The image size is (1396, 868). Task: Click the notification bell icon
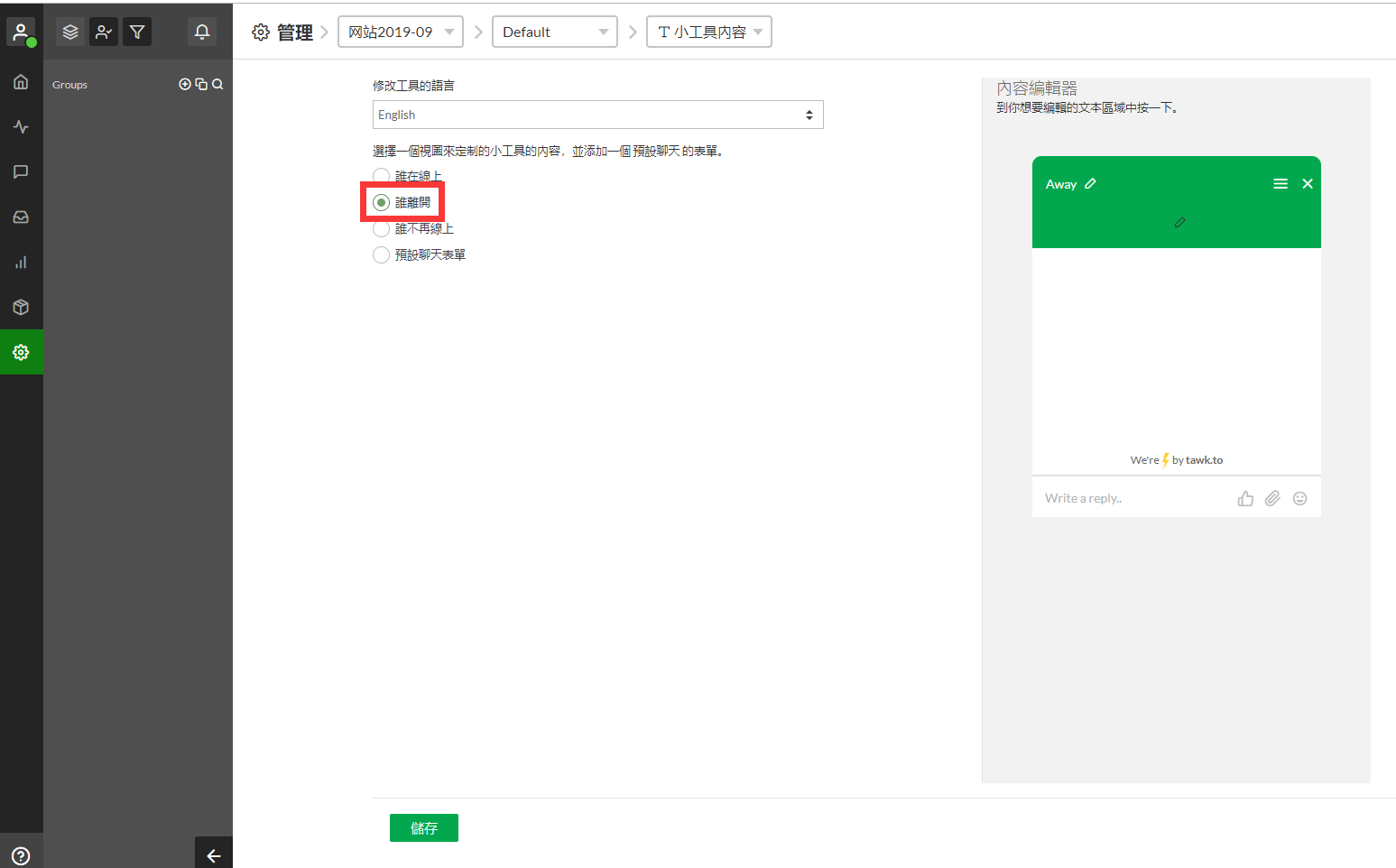point(202,32)
